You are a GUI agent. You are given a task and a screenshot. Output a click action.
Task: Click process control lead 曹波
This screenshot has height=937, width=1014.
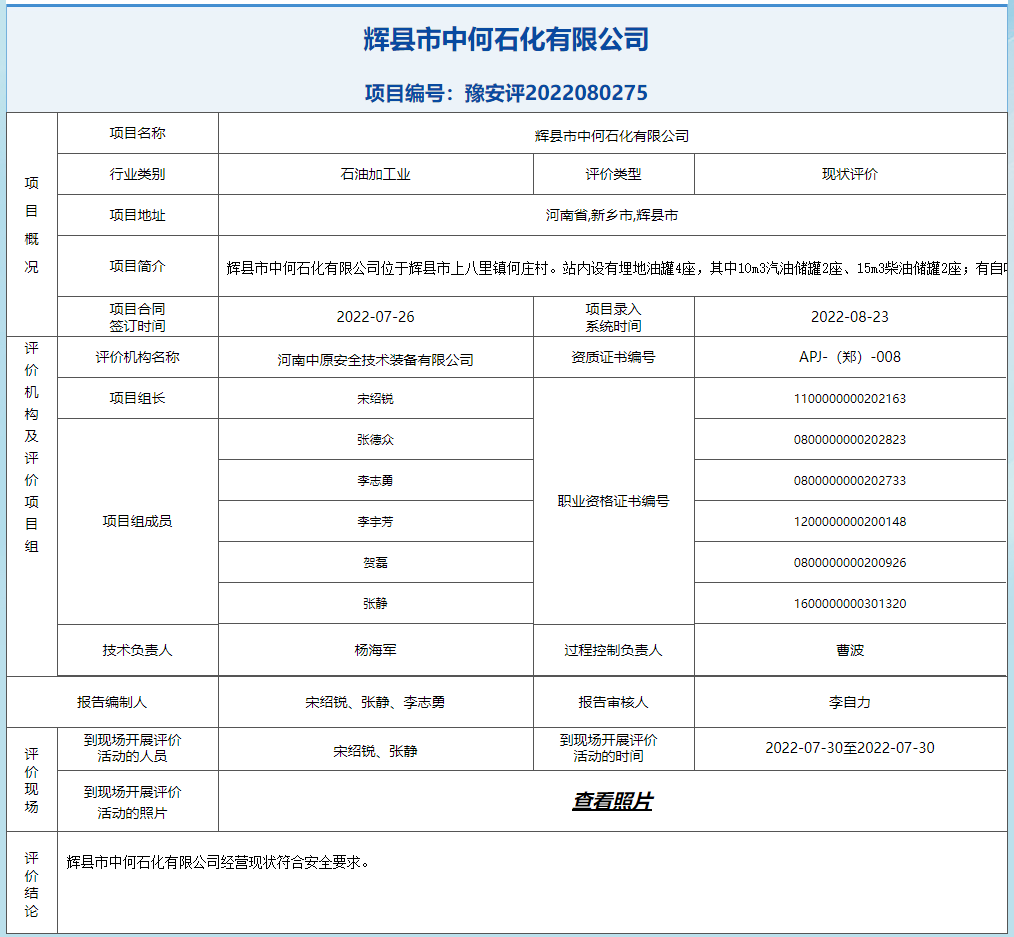(x=850, y=651)
